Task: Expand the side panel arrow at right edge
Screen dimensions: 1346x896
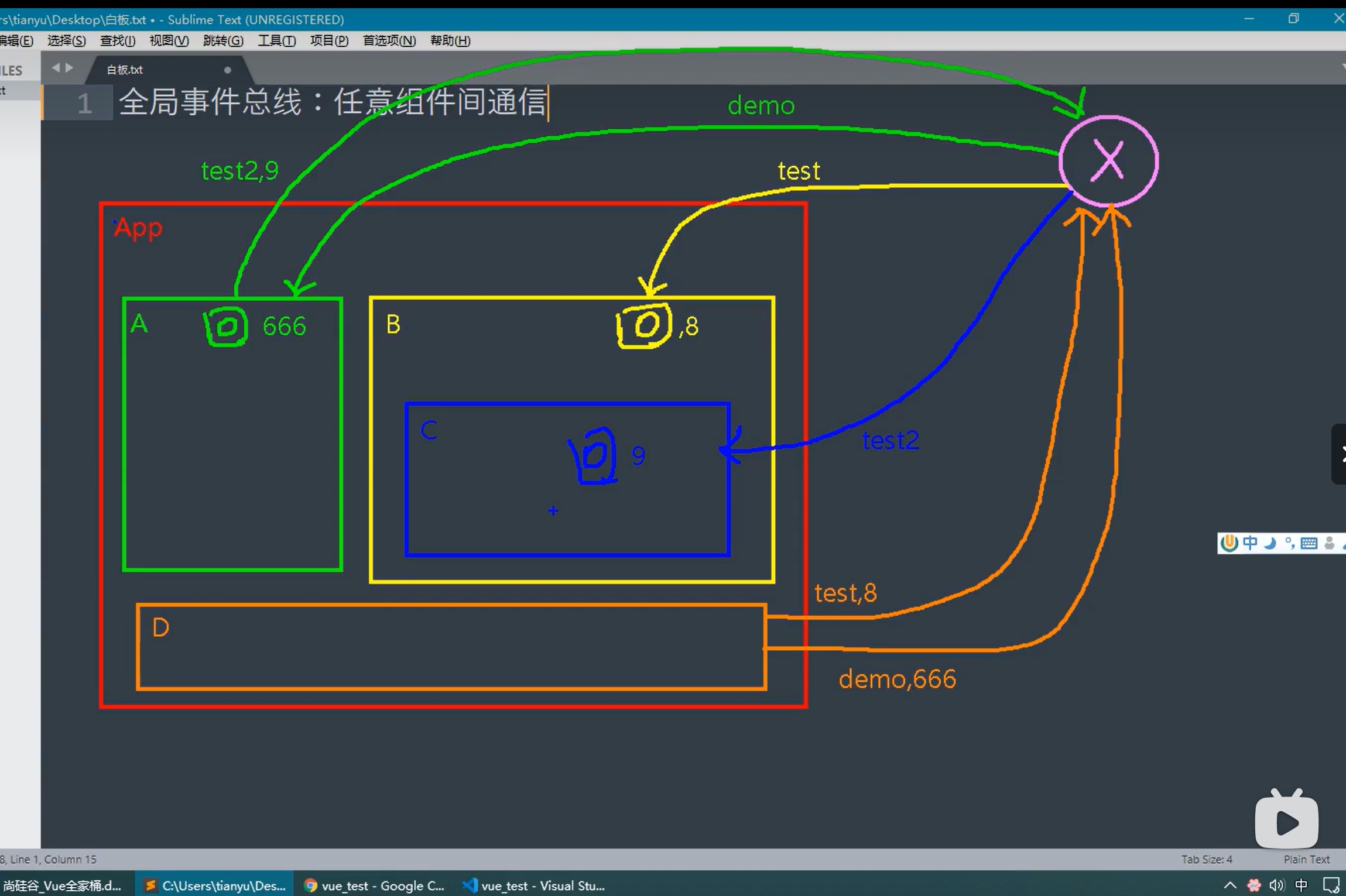Action: point(1340,454)
